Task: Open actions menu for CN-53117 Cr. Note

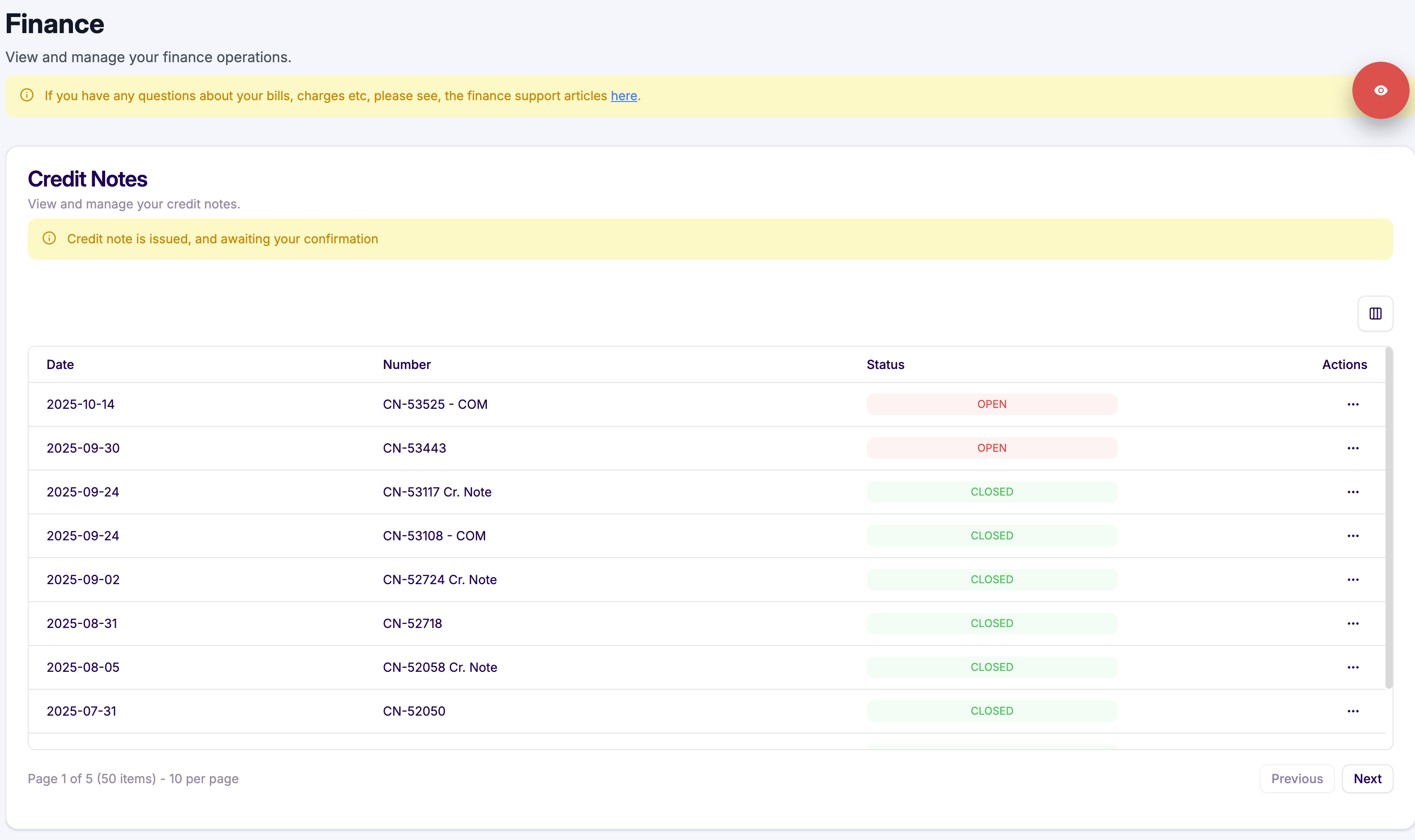Action: pyautogui.click(x=1353, y=492)
